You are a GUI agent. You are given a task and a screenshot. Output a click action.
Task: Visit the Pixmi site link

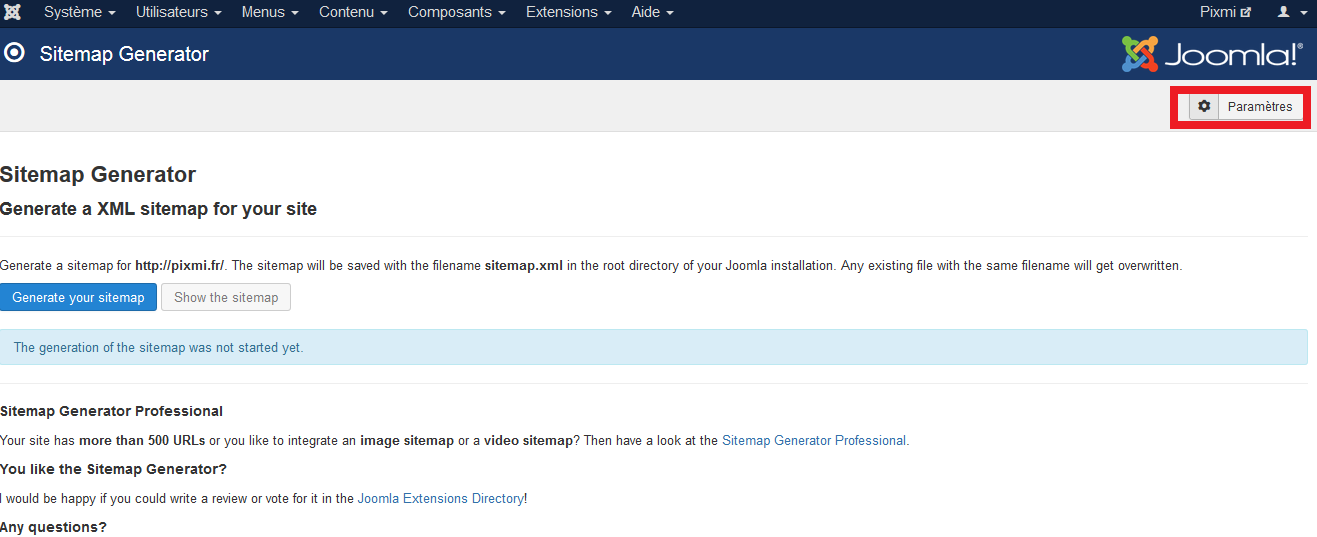1218,13
